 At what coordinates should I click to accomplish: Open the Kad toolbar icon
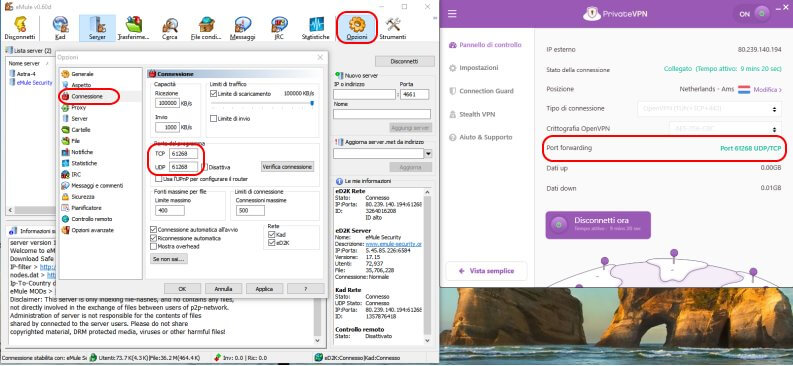pos(60,28)
